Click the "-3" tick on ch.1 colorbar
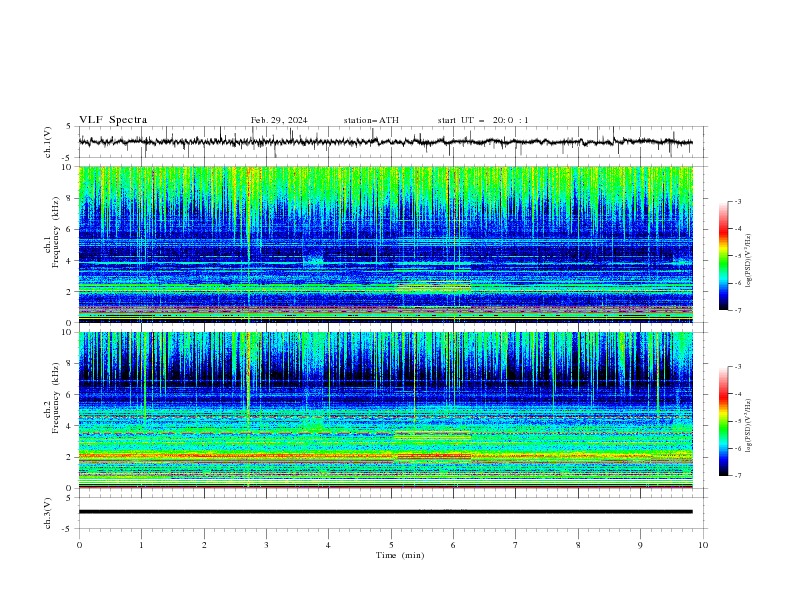The image size is (792, 612). click(738, 201)
